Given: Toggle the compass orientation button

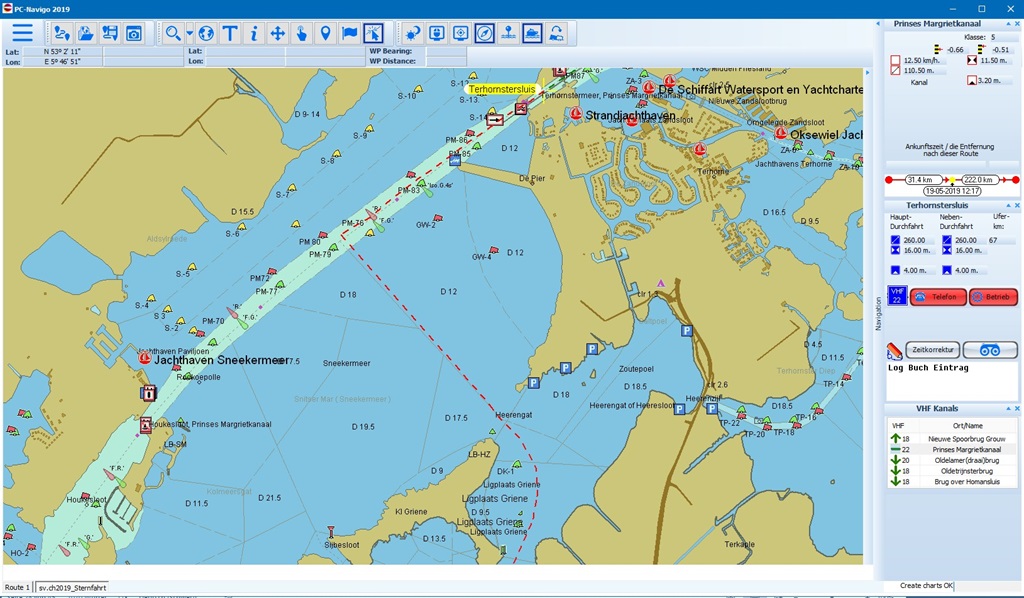Looking at the screenshot, I should [x=485, y=33].
